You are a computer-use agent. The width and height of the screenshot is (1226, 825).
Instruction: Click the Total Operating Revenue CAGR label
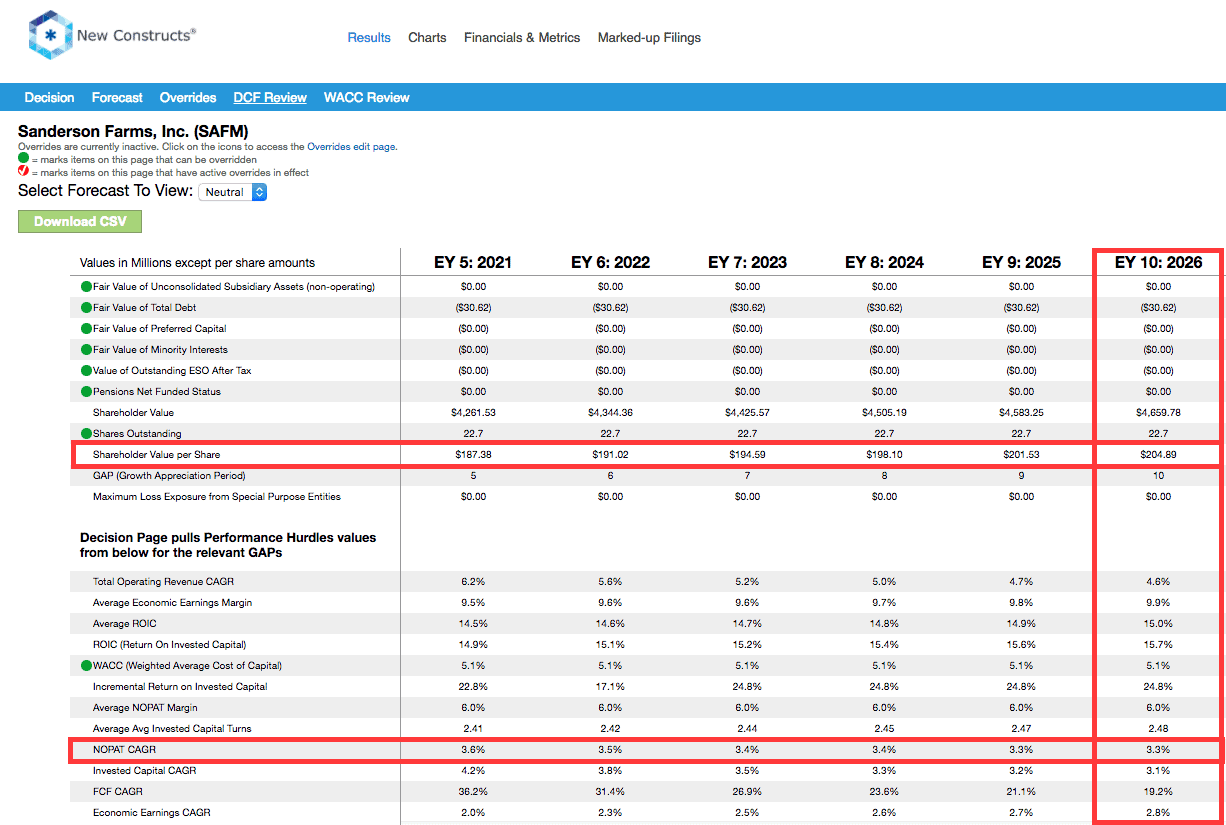point(163,582)
